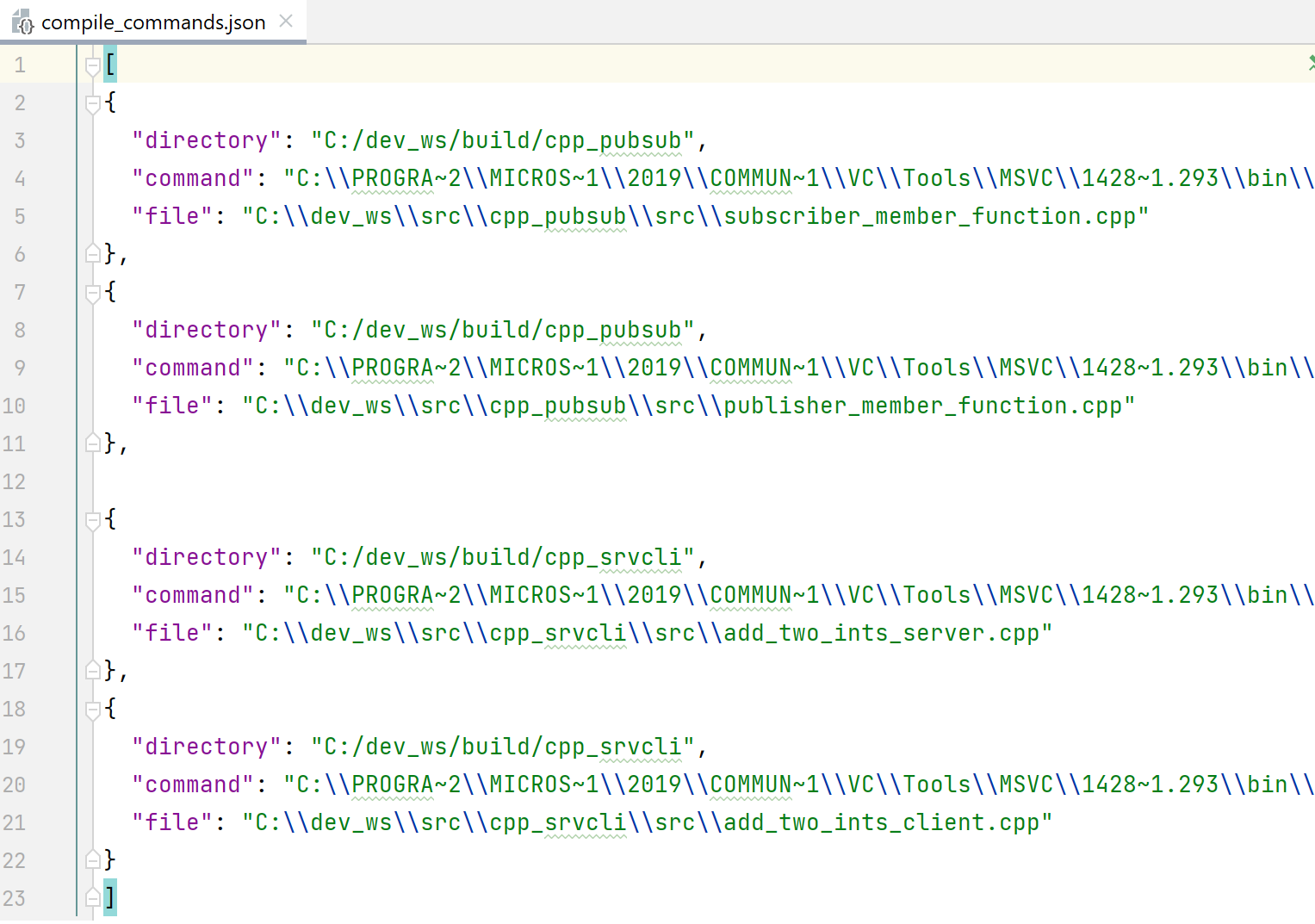1315x924 pixels.
Task: Collapse the entire JSON array at line 1
Action: 93,64
